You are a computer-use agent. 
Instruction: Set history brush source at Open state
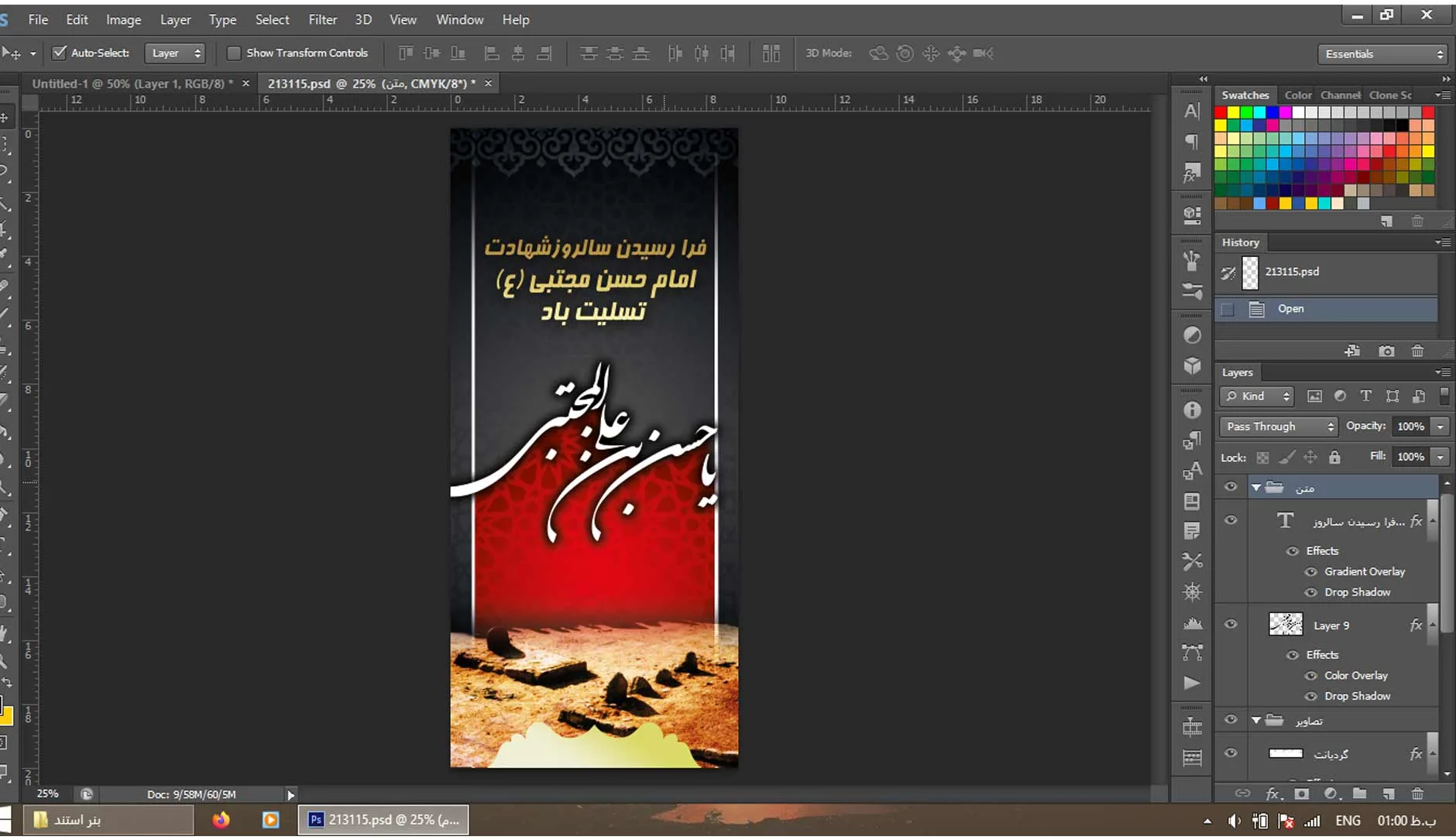point(1228,310)
